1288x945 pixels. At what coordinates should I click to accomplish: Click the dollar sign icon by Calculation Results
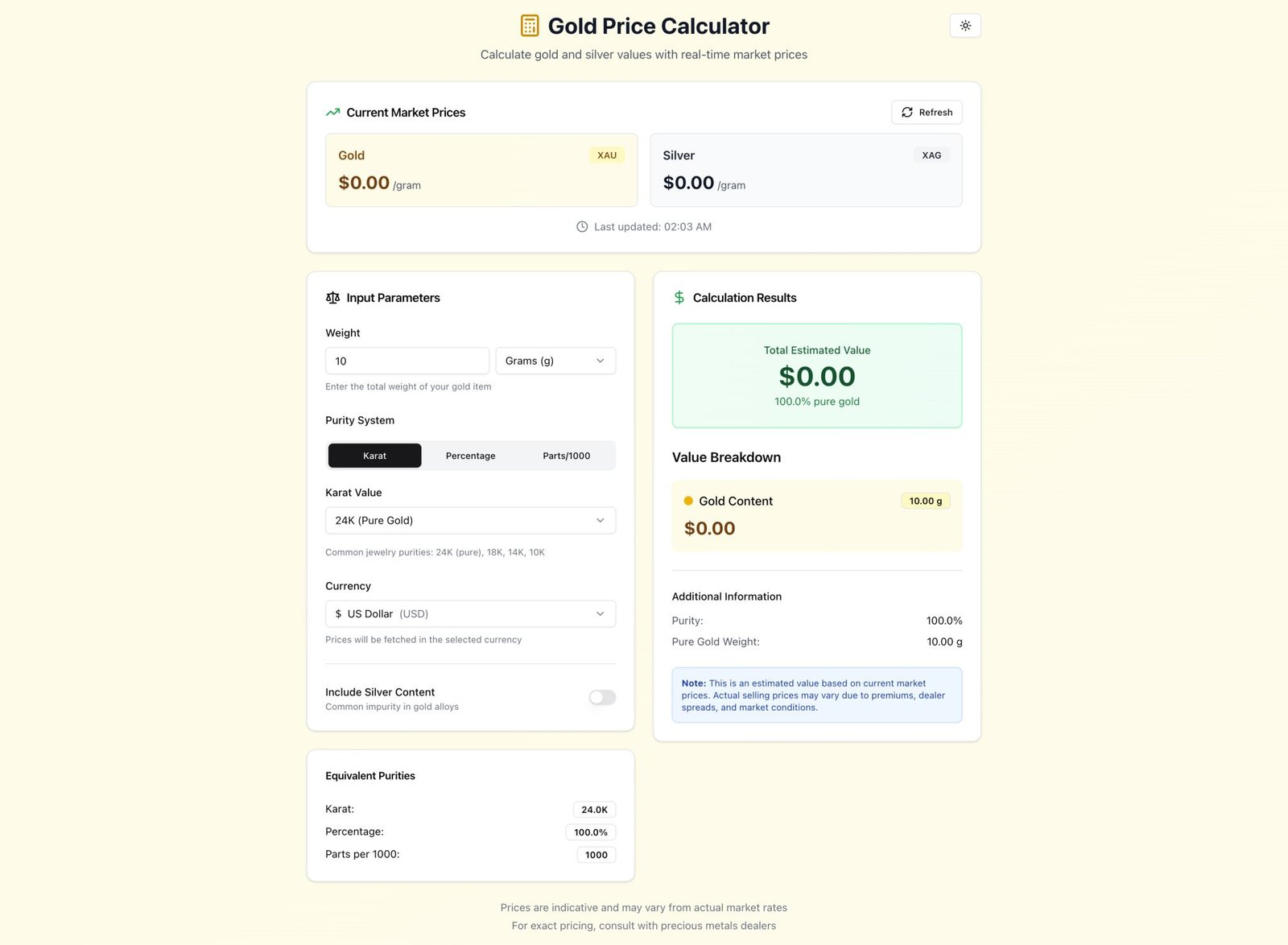[679, 298]
